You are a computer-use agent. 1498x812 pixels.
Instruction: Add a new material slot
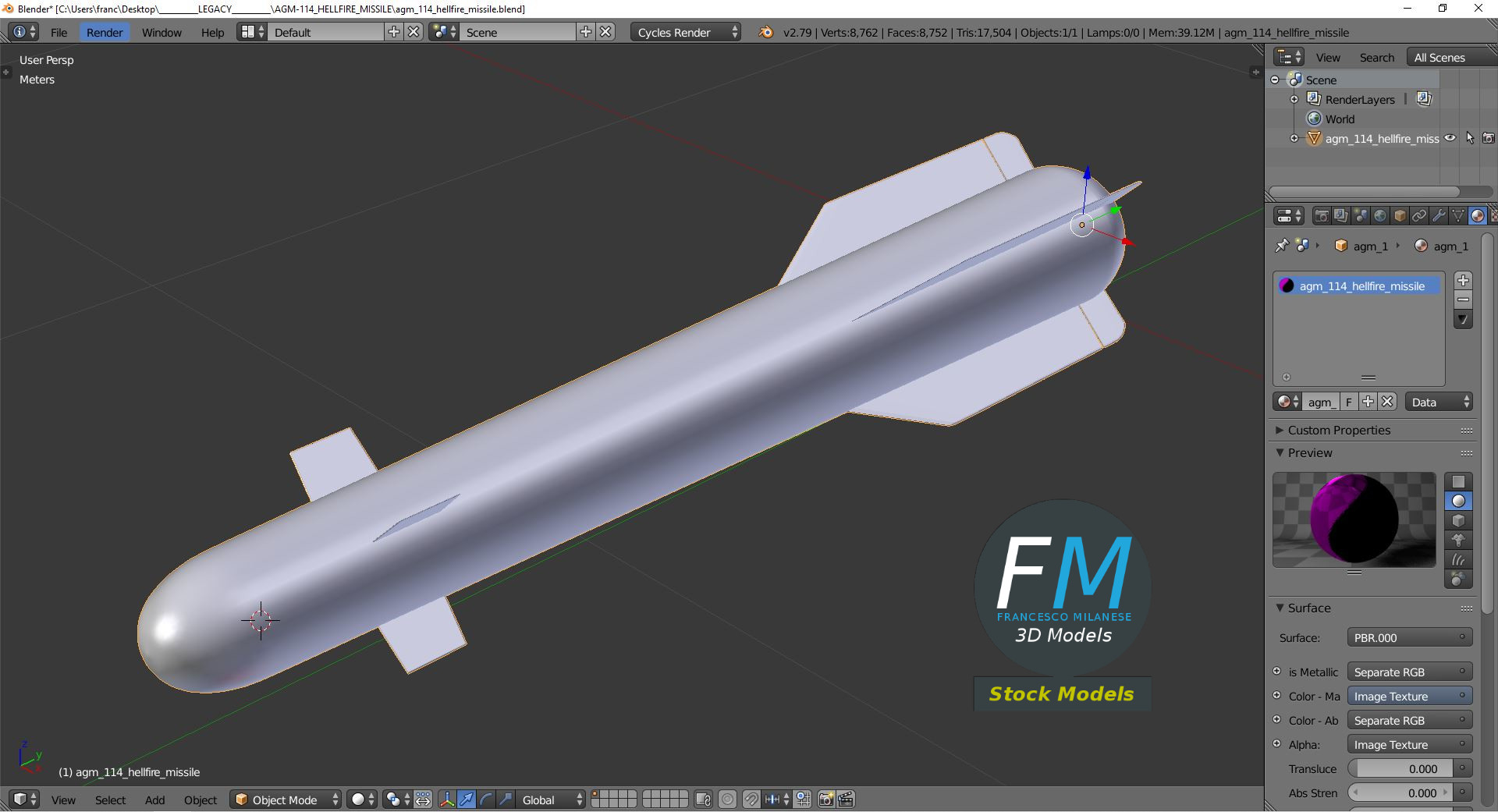point(1463,280)
